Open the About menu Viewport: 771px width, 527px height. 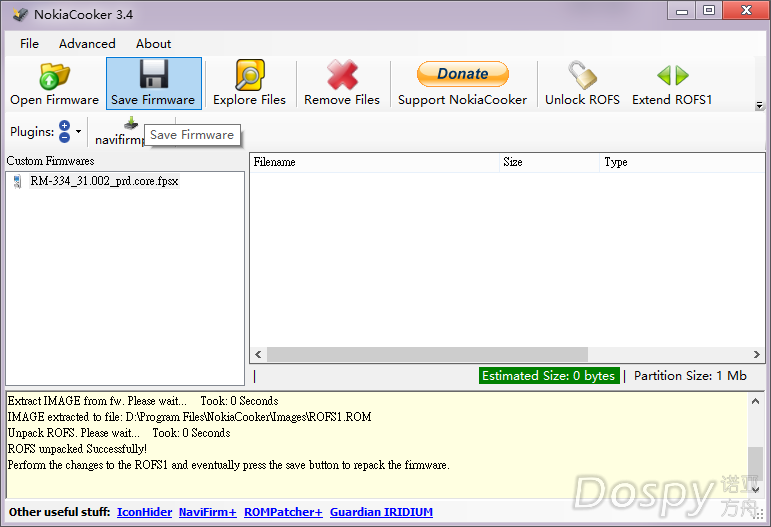pos(153,44)
